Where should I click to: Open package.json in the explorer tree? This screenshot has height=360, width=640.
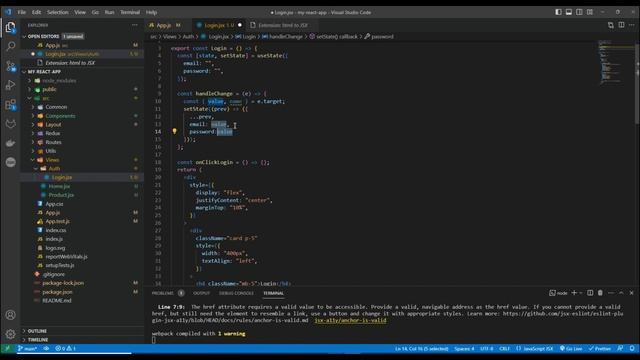[57, 292]
